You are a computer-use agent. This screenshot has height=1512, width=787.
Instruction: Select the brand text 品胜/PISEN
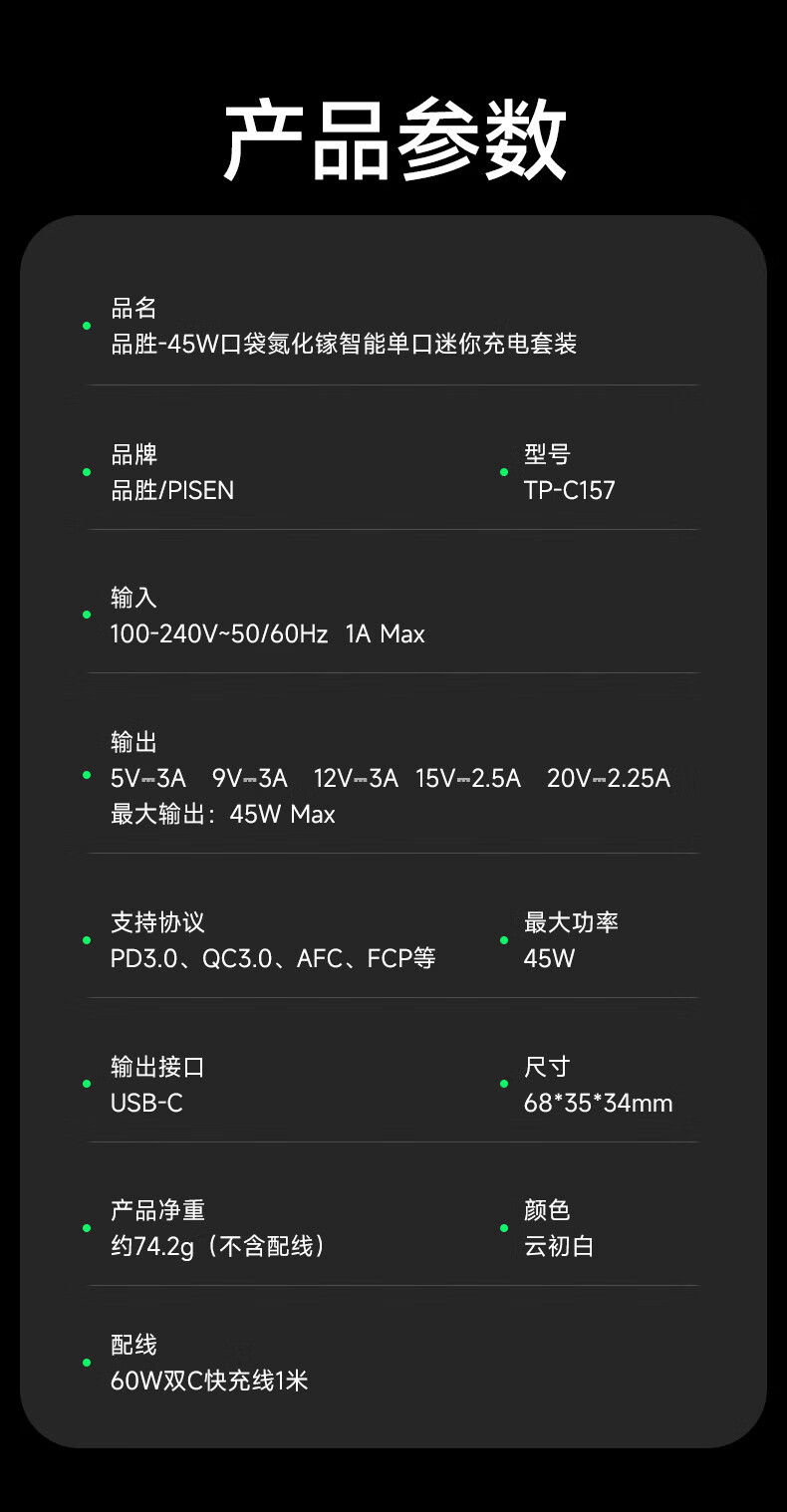point(172,490)
